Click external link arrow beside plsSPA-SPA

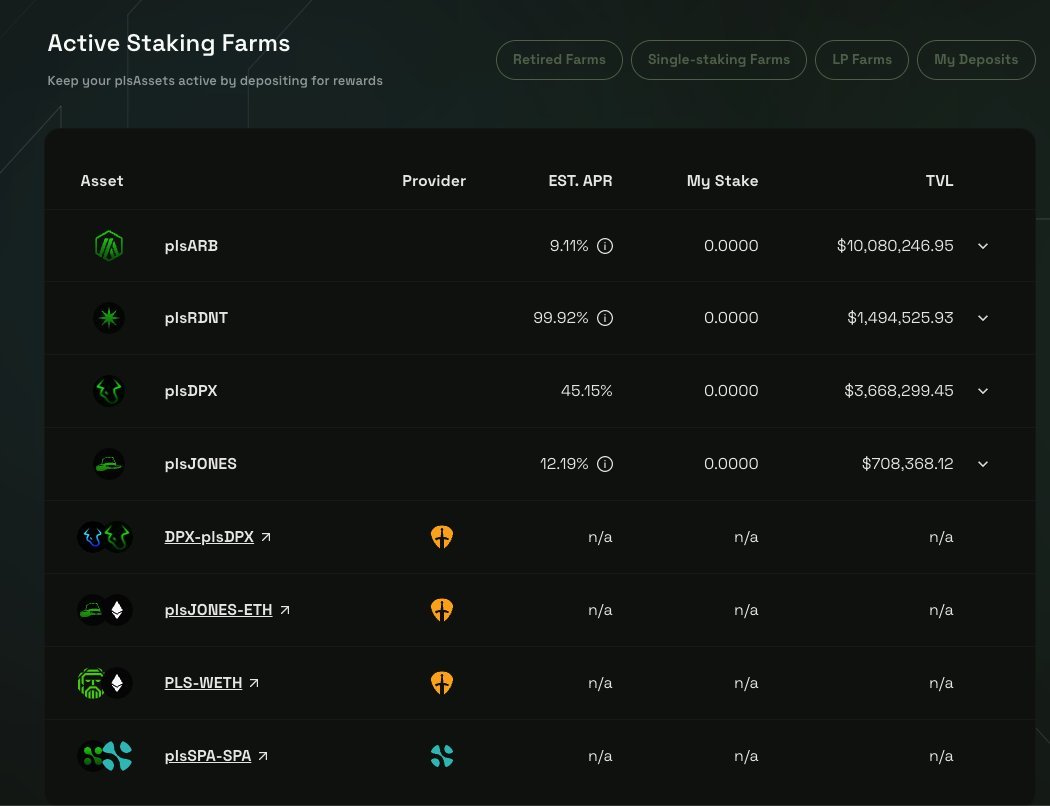[x=263, y=756]
